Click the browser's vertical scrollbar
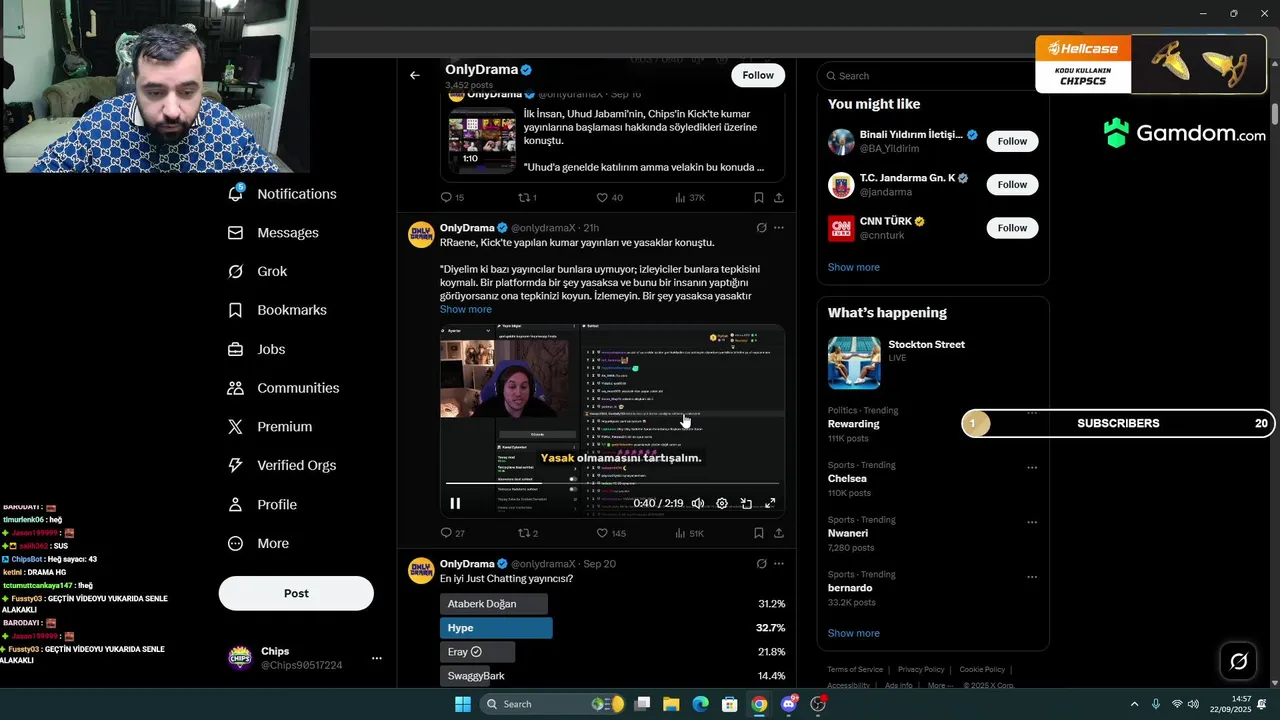 pos(1275,115)
